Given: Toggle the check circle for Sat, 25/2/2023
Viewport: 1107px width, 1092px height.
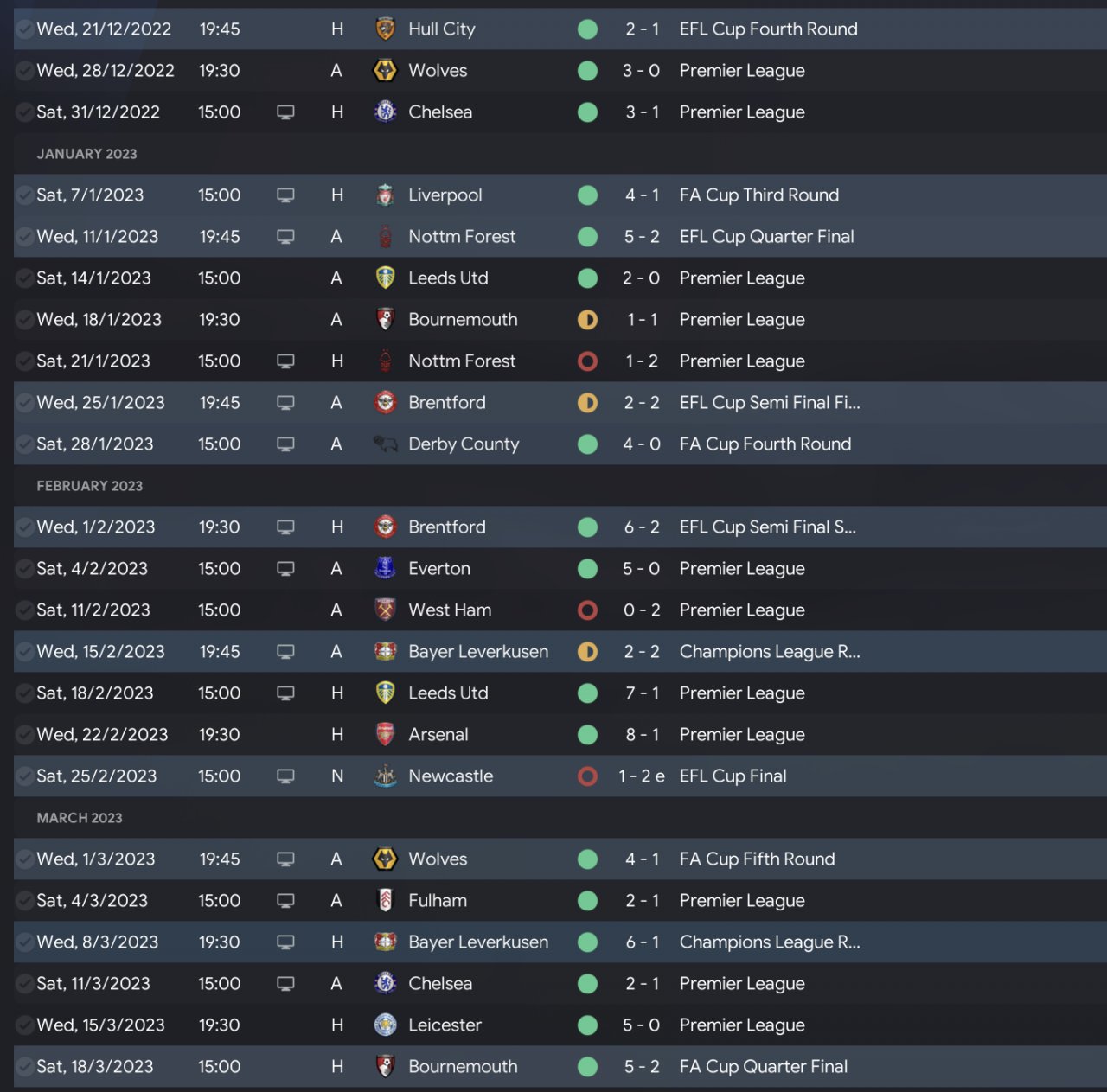Looking at the screenshot, I should (25, 776).
